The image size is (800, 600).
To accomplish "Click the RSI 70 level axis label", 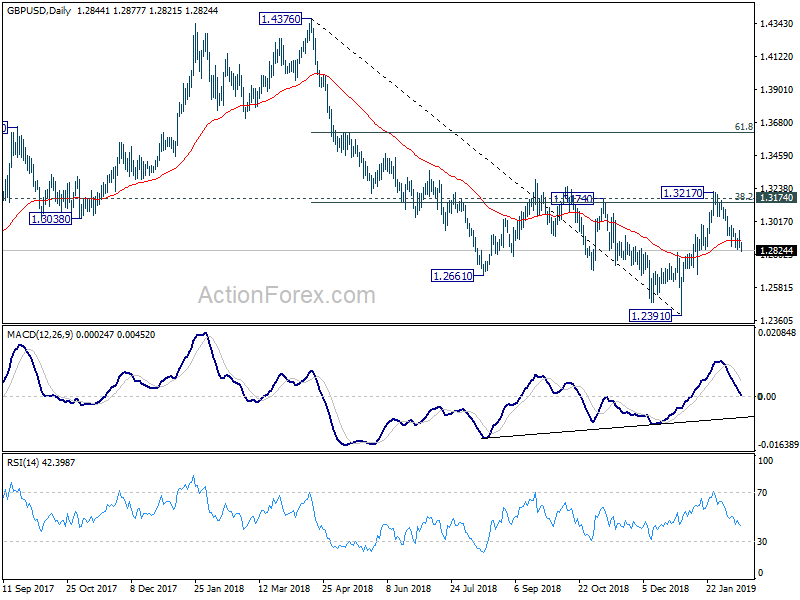I will [762, 493].
